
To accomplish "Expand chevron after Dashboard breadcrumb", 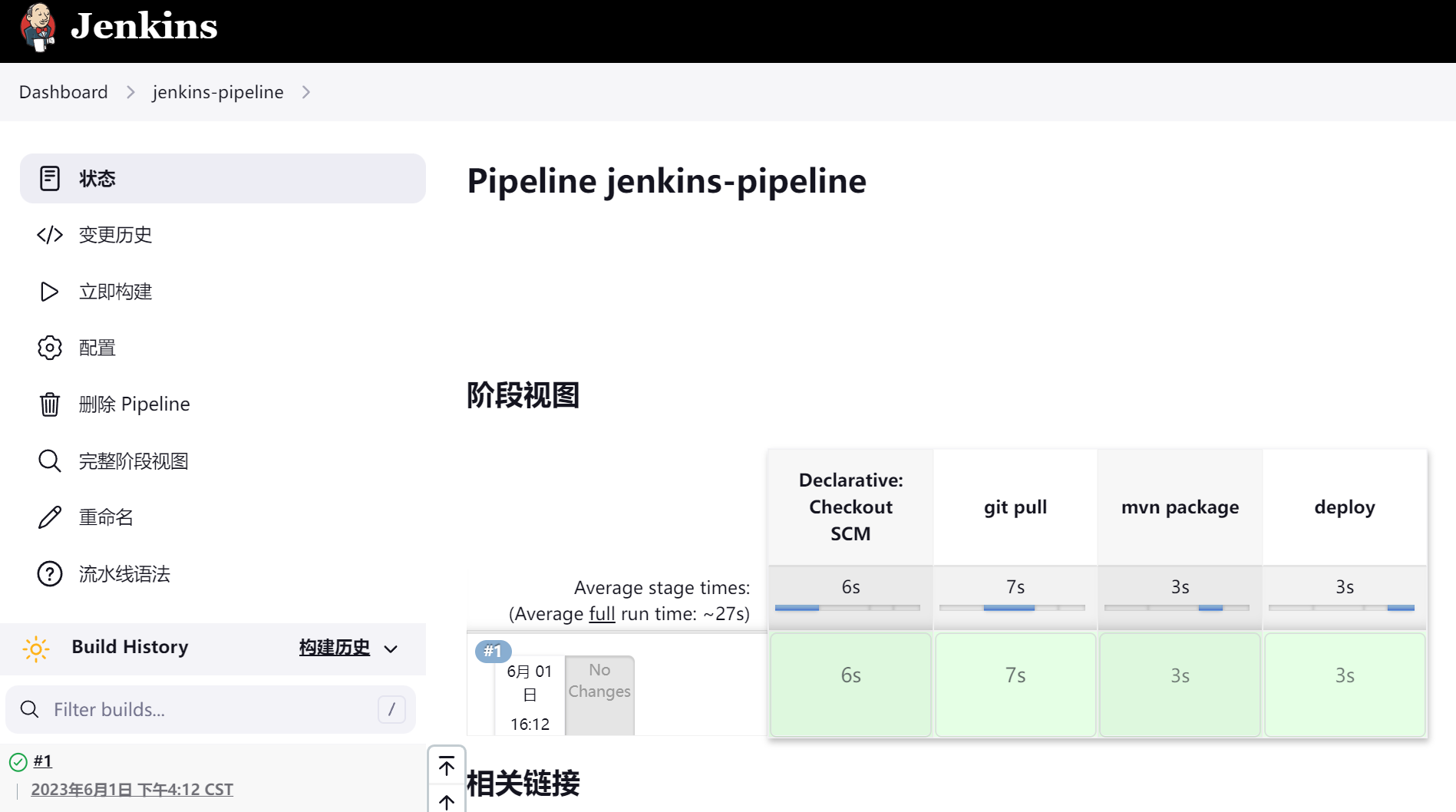I will (130, 92).
